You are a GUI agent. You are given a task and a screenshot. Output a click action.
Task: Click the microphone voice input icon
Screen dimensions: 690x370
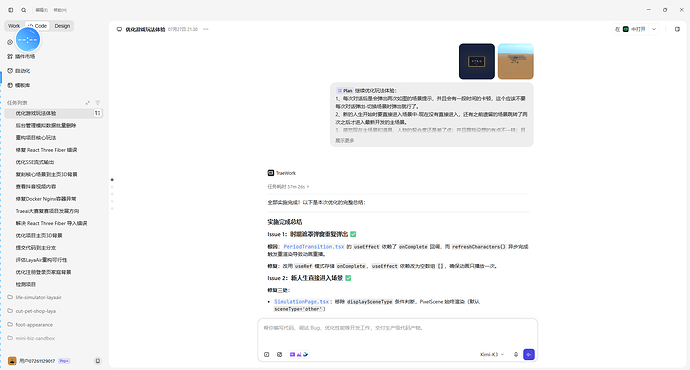click(516, 355)
